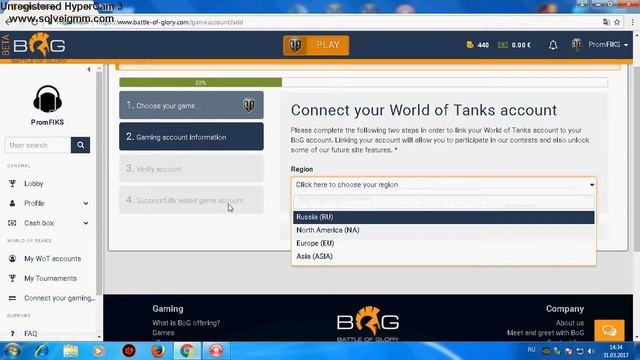Click the user search magnifier button
The image size is (640, 360).
pos(80,145)
